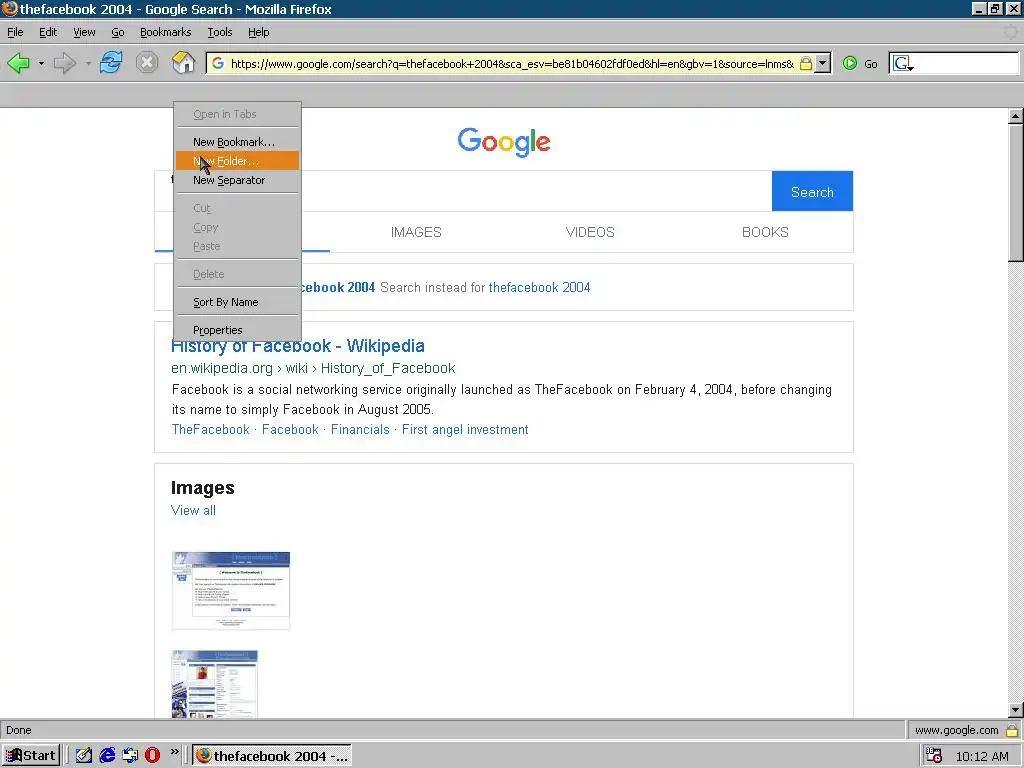Click the blue Google Search button

pyautogui.click(x=812, y=191)
